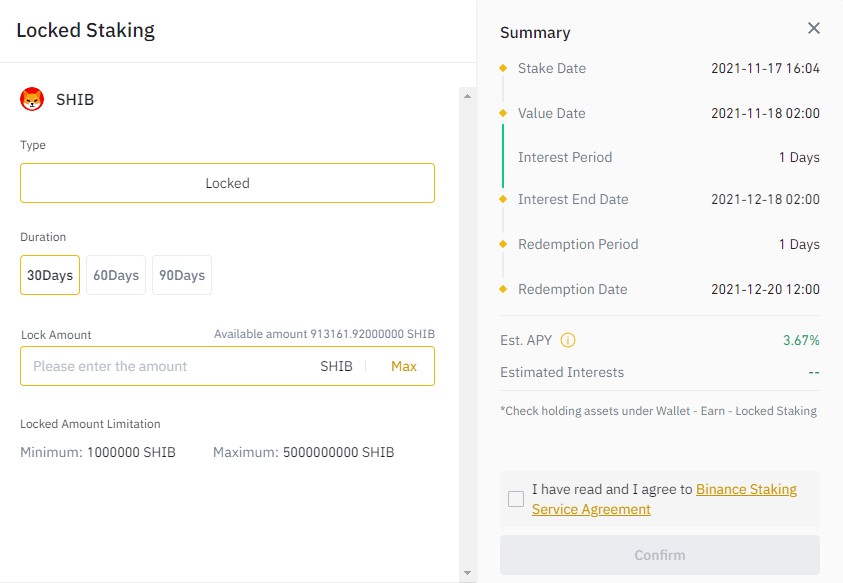Open the Binance Staking link
The width and height of the screenshot is (843, 583).
(x=746, y=489)
